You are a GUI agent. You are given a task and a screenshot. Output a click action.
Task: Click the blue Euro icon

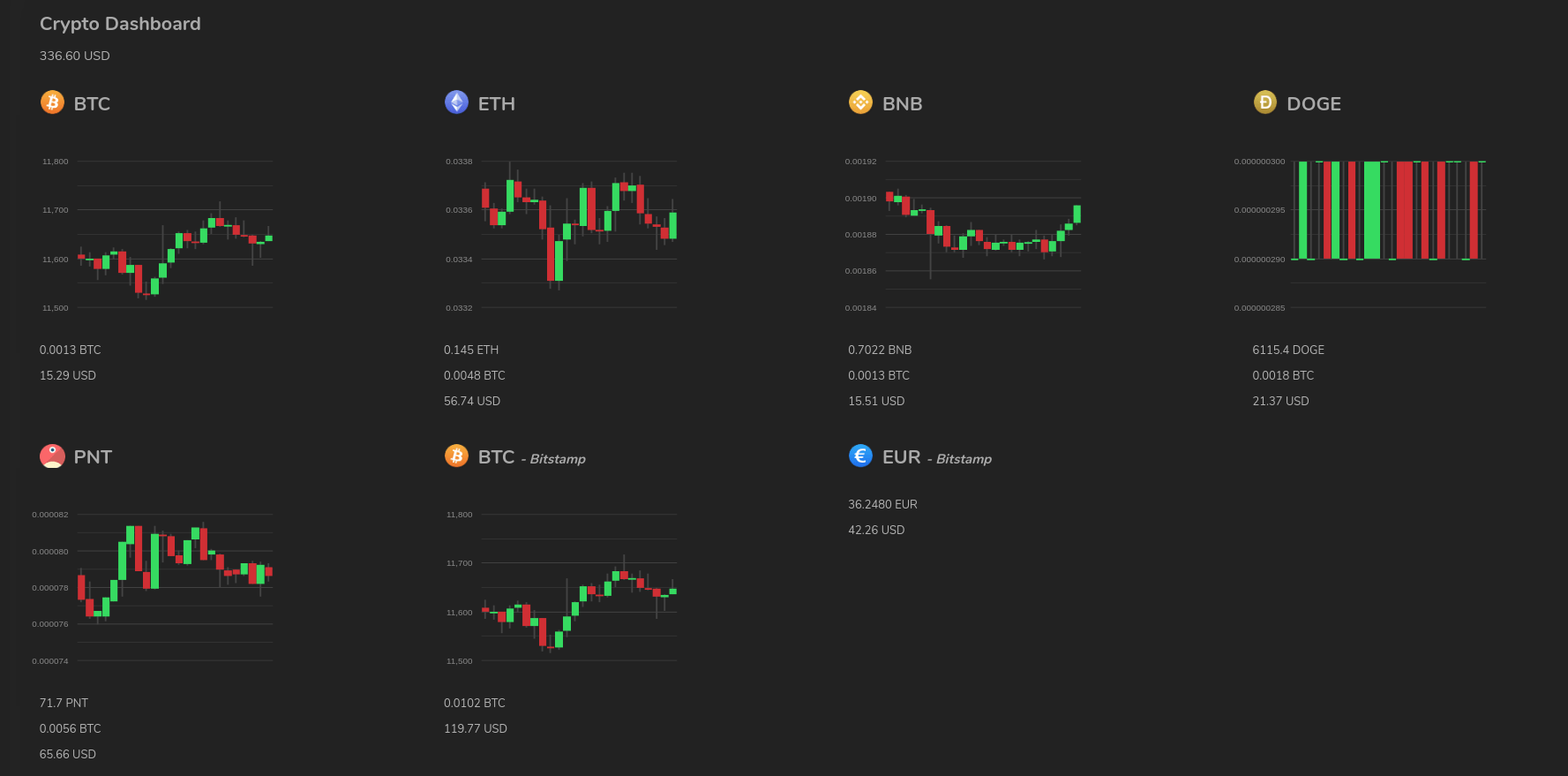click(860, 456)
